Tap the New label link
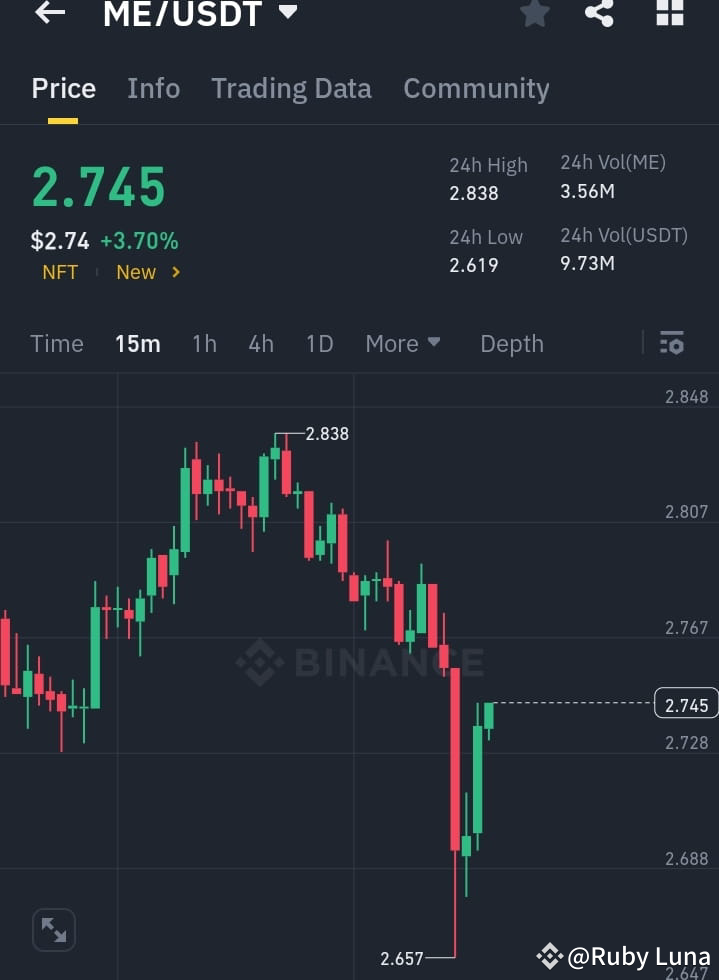This screenshot has width=719, height=980. (x=135, y=271)
